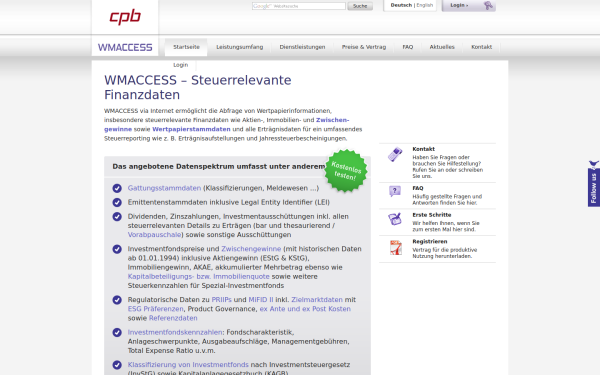Open the Startseite tab

pos(186,47)
